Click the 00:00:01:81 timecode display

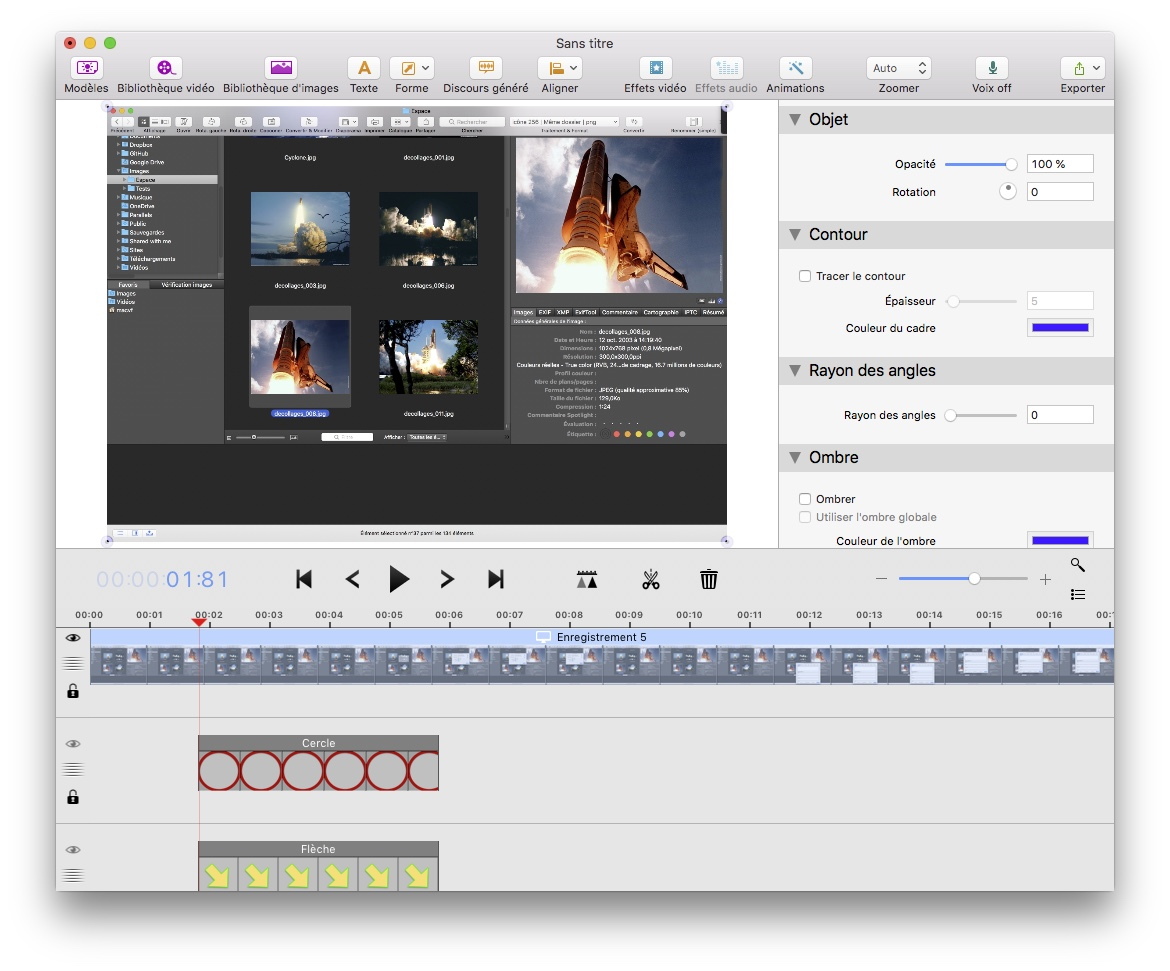pos(162,579)
